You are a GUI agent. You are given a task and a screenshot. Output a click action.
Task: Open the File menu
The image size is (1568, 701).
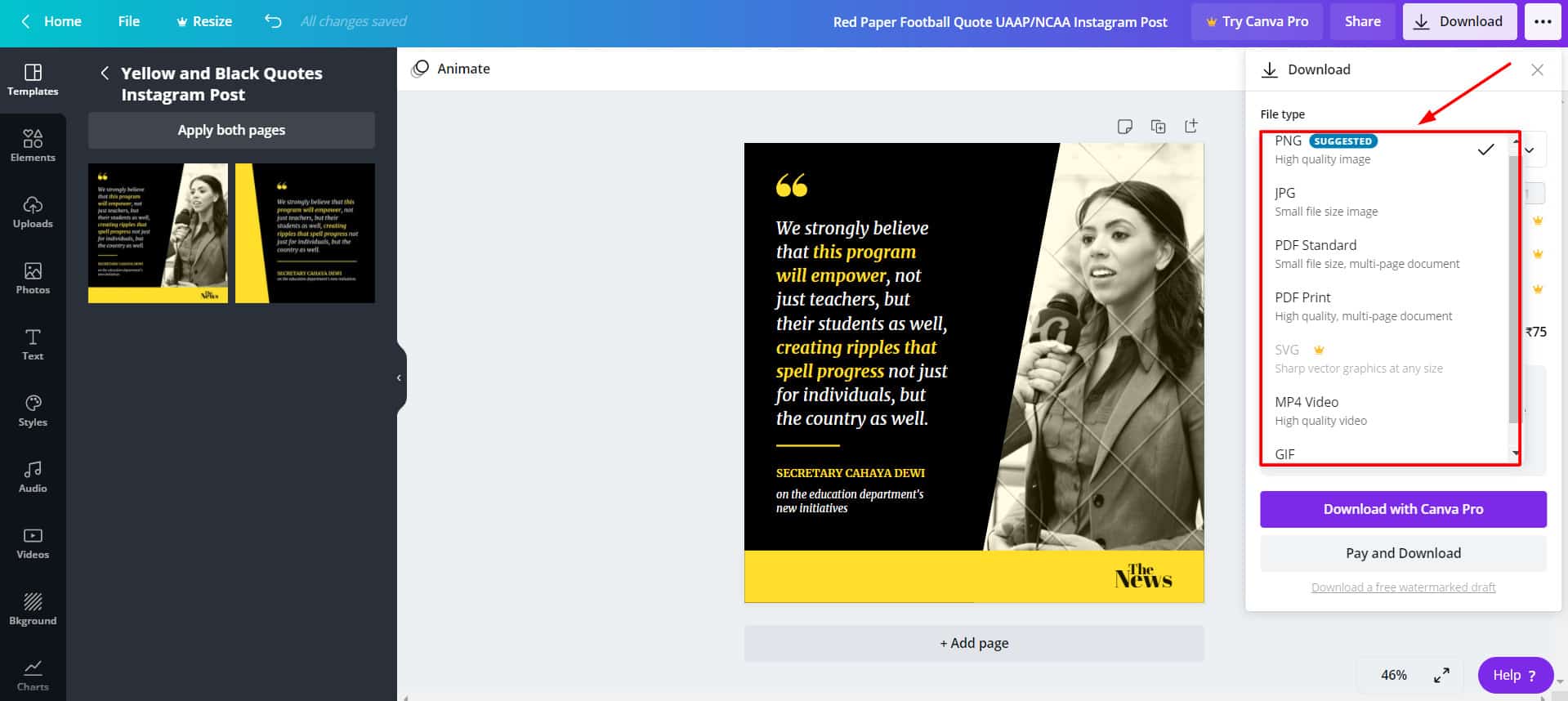tap(128, 21)
